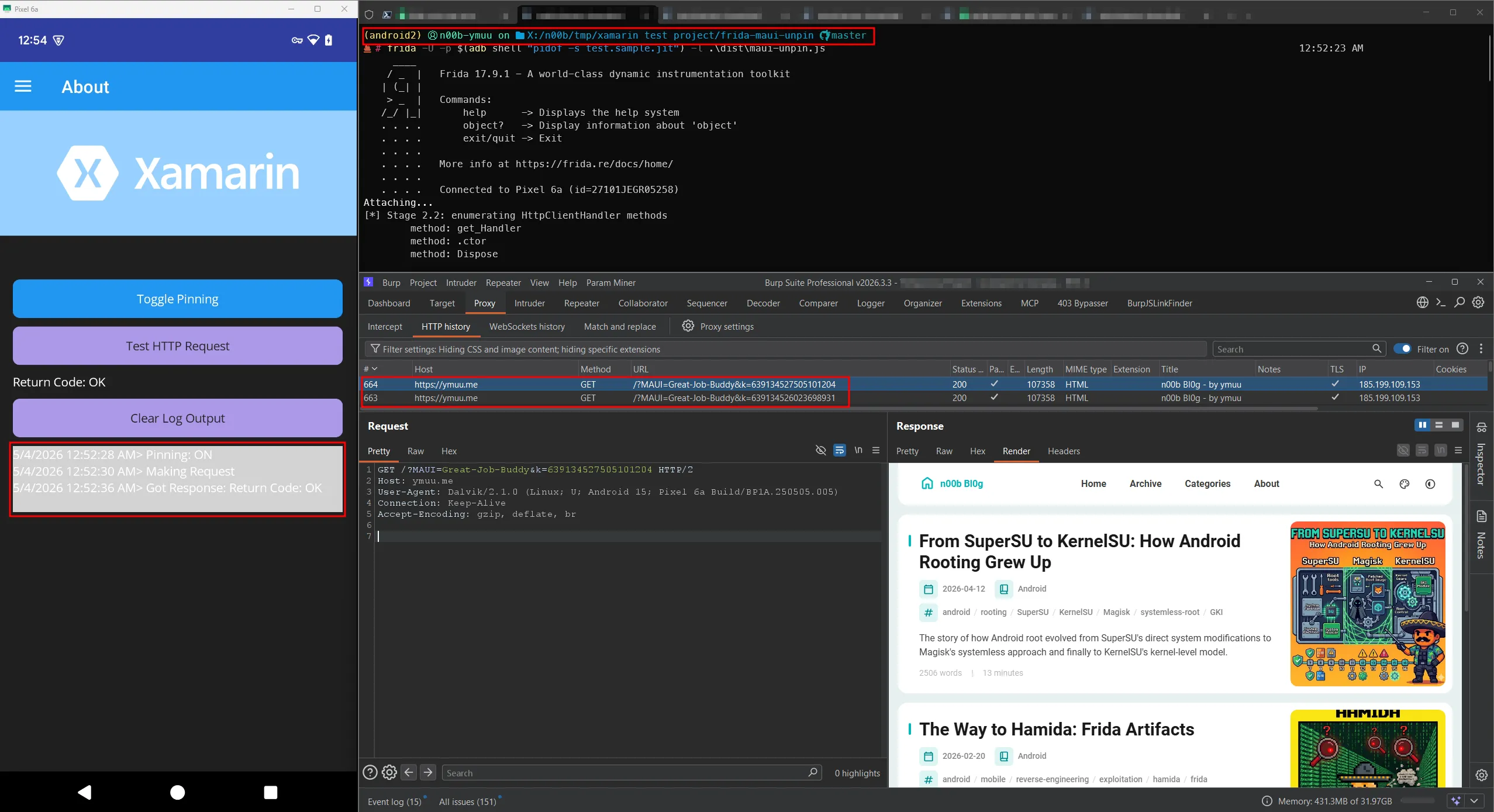1494x812 pixels.
Task: Toggle dark mode icon on rendered blog page
Action: (1430, 484)
